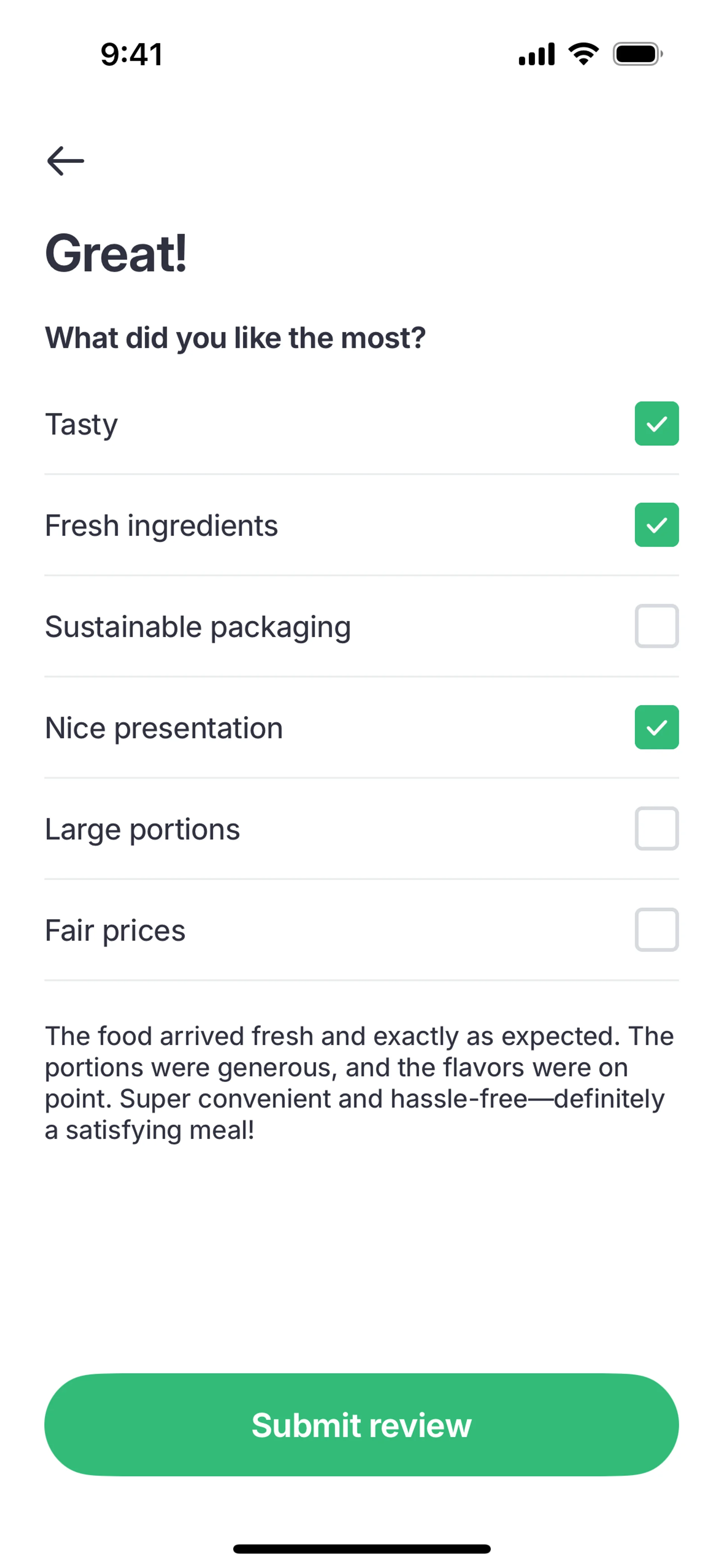The image size is (723, 1568).
Task: Select the Fresh ingredients label
Action: click(161, 525)
